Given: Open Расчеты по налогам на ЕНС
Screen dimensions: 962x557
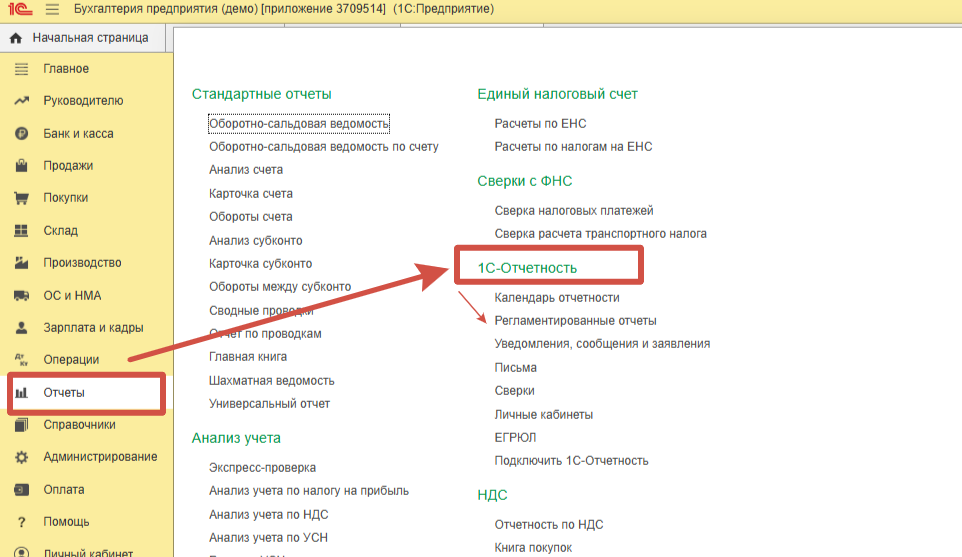Looking at the screenshot, I should click(x=574, y=147).
